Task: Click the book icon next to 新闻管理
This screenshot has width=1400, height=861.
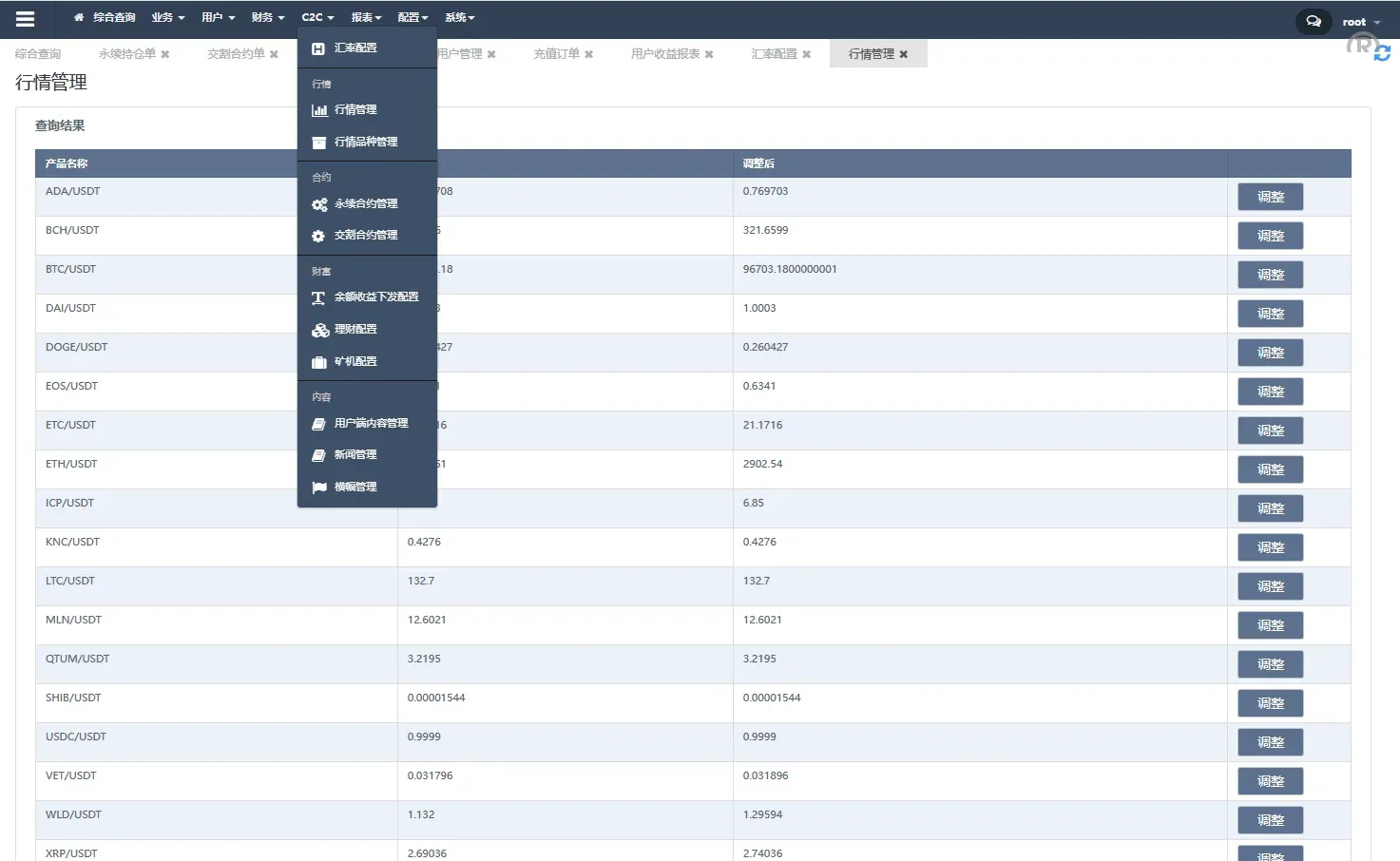Action: [319, 454]
